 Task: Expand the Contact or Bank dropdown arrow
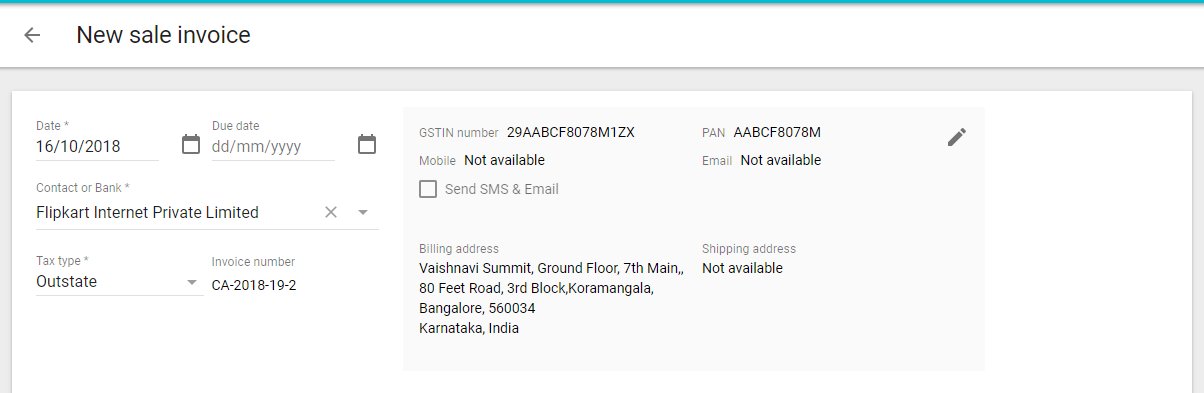tap(363, 212)
